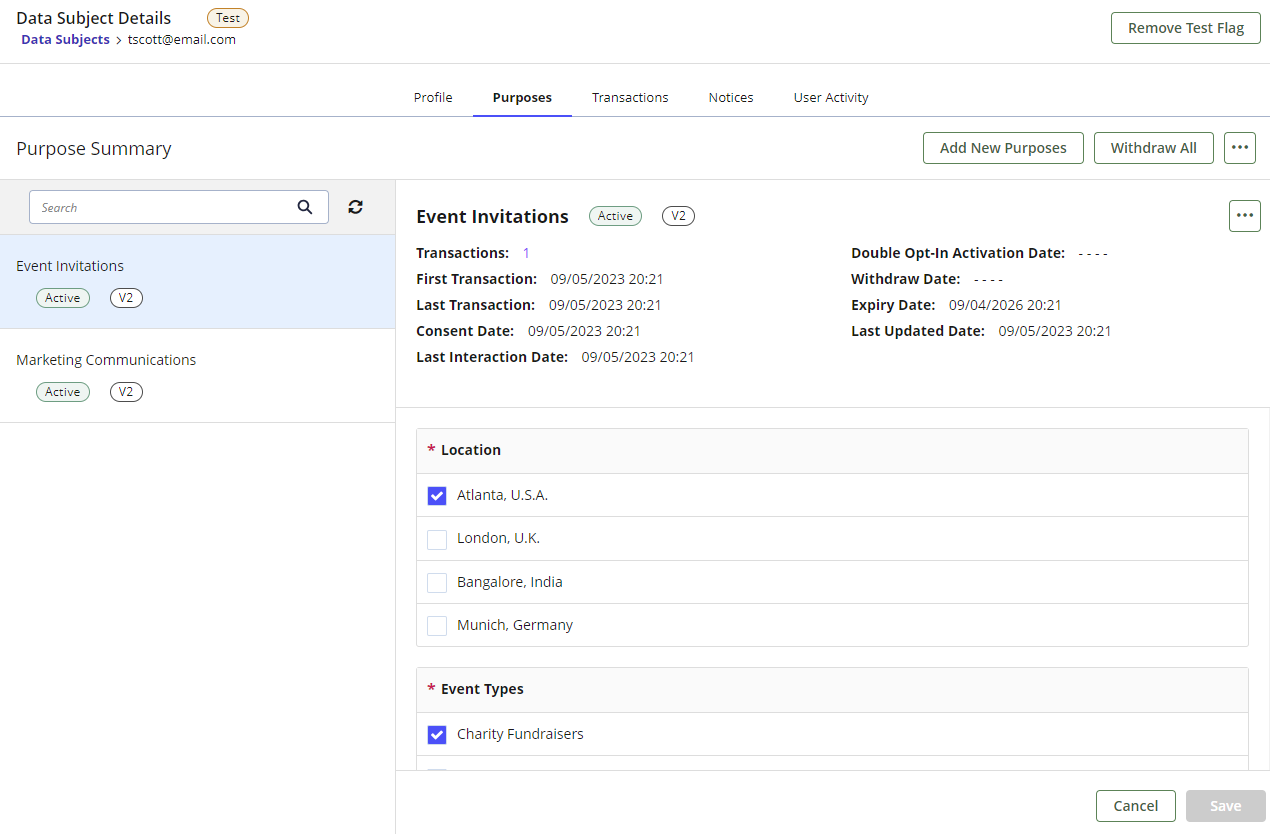Image resolution: width=1270 pixels, height=834 pixels.
Task: Click the Remove Test Flag button
Action: point(1185,28)
